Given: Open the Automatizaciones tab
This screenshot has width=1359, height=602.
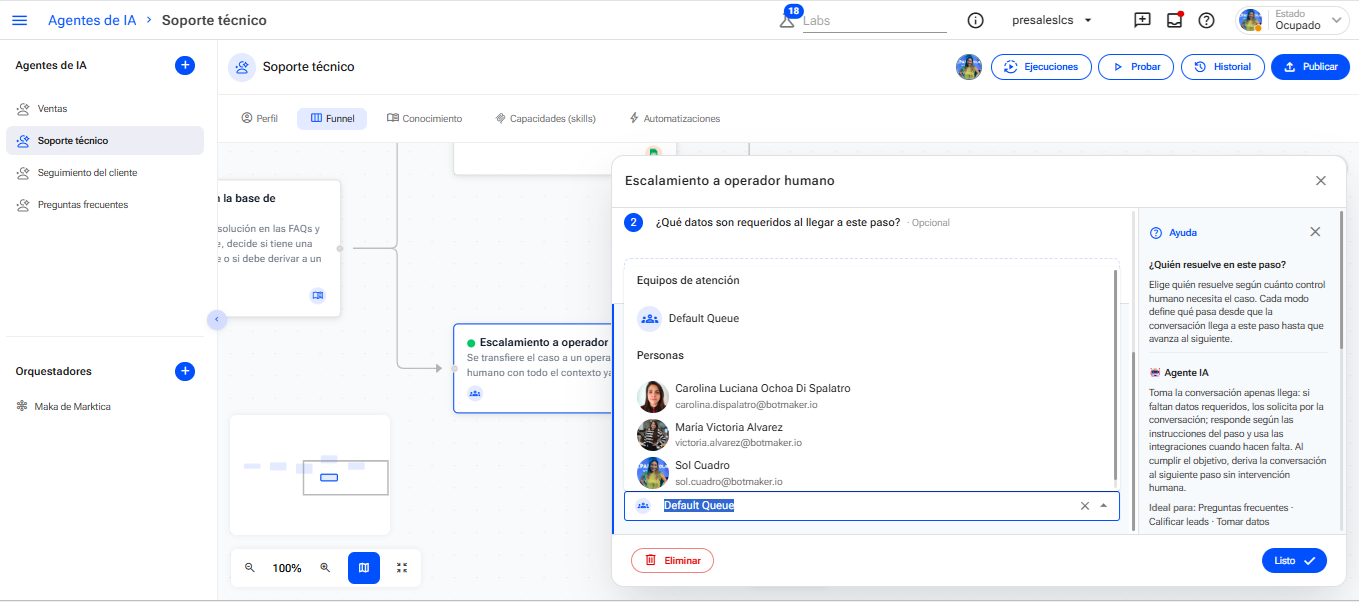Looking at the screenshot, I should coord(675,118).
